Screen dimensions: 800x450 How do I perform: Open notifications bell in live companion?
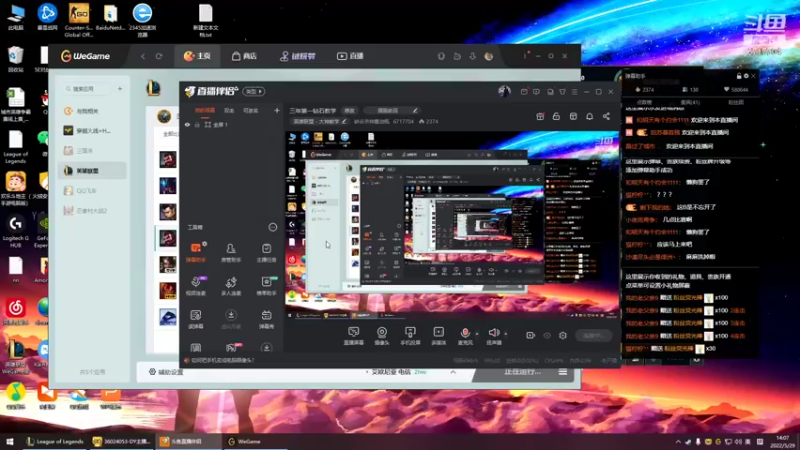click(x=589, y=116)
